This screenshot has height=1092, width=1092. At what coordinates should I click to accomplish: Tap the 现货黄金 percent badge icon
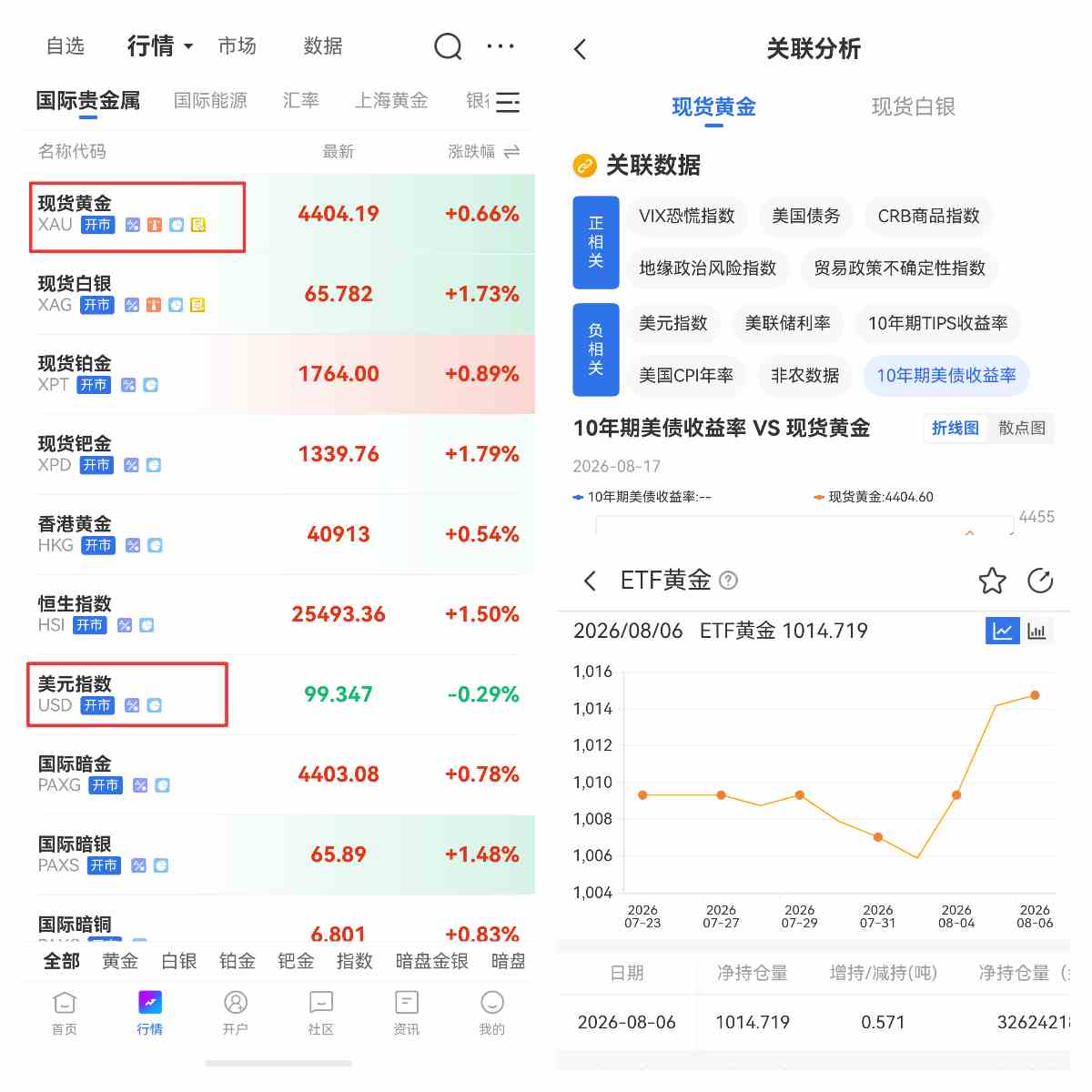133,225
